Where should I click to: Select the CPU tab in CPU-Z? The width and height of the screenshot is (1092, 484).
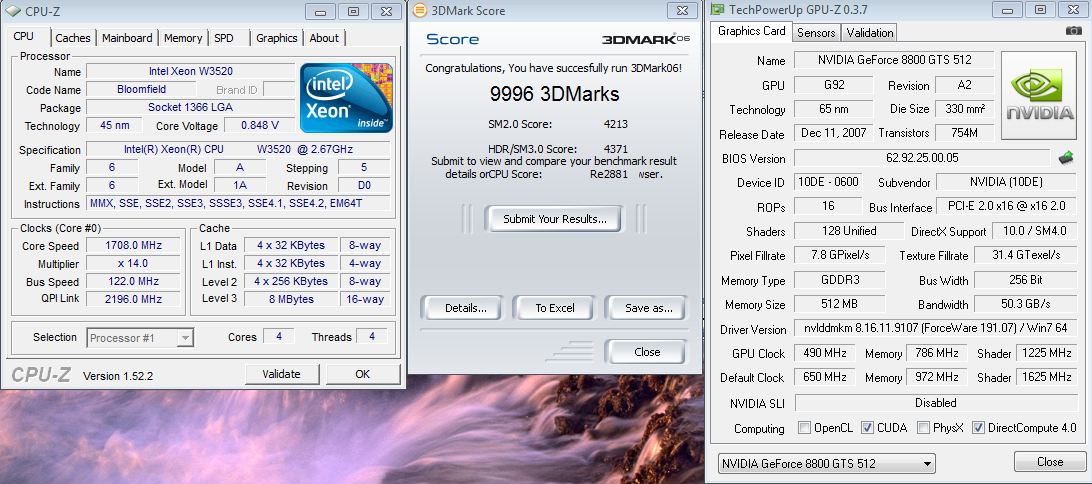(24, 36)
